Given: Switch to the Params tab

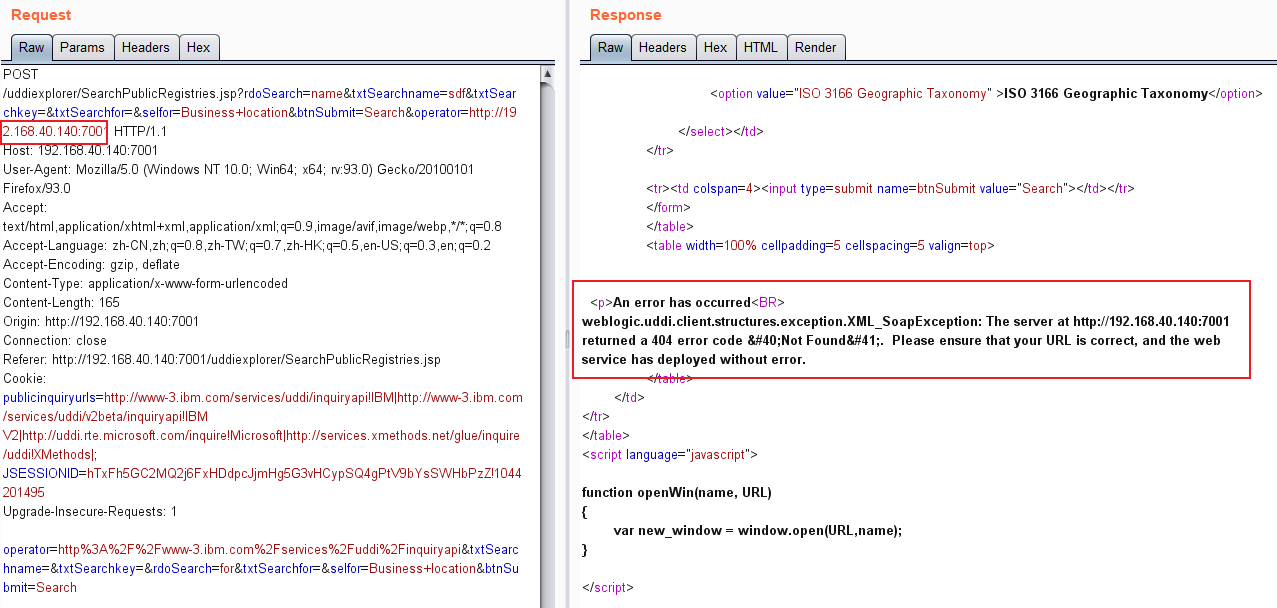Looking at the screenshot, I should click(x=82, y=47).
